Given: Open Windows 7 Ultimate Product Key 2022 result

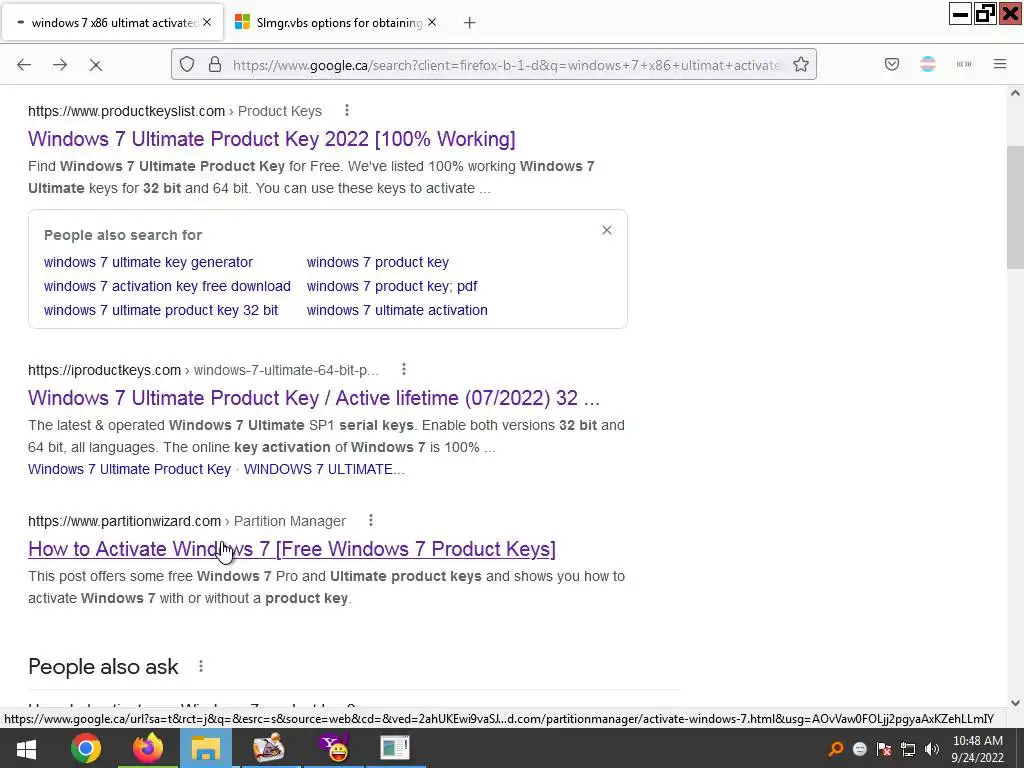Looking at the screenshot, I should coord(272,138).
